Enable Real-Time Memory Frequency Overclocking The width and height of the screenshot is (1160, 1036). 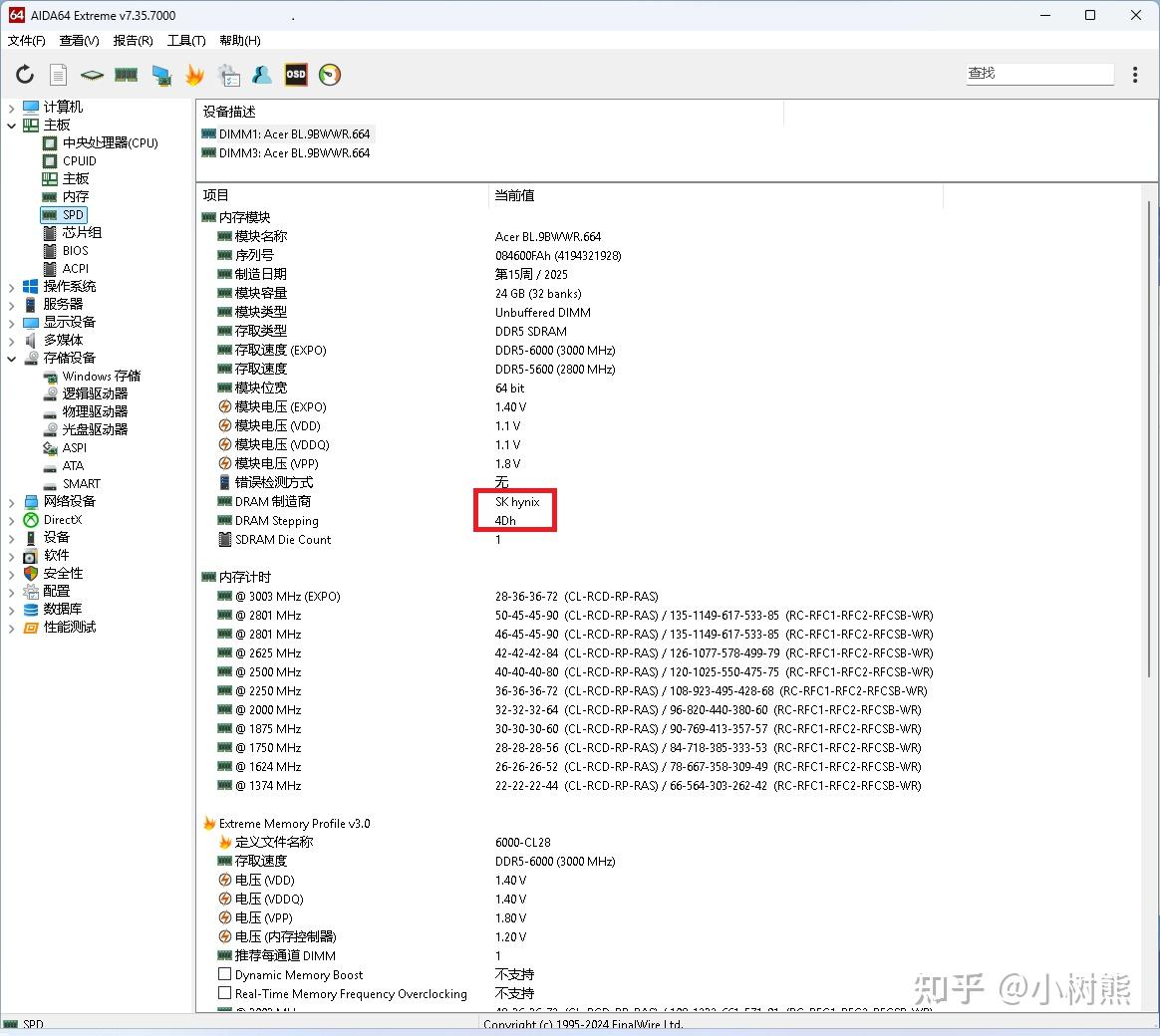(225, 993)
